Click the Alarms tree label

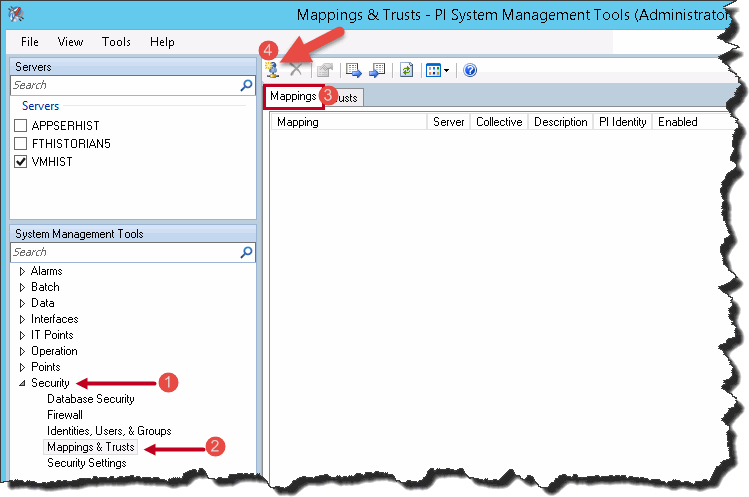point(46,271)
